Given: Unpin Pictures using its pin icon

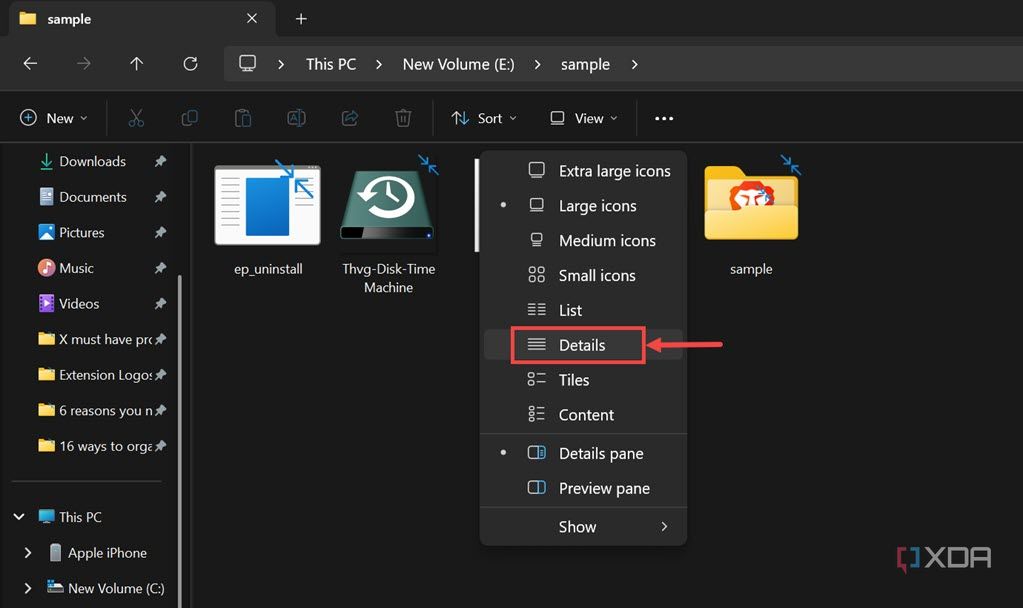Looking at the screenshot, I should point(160,232).
